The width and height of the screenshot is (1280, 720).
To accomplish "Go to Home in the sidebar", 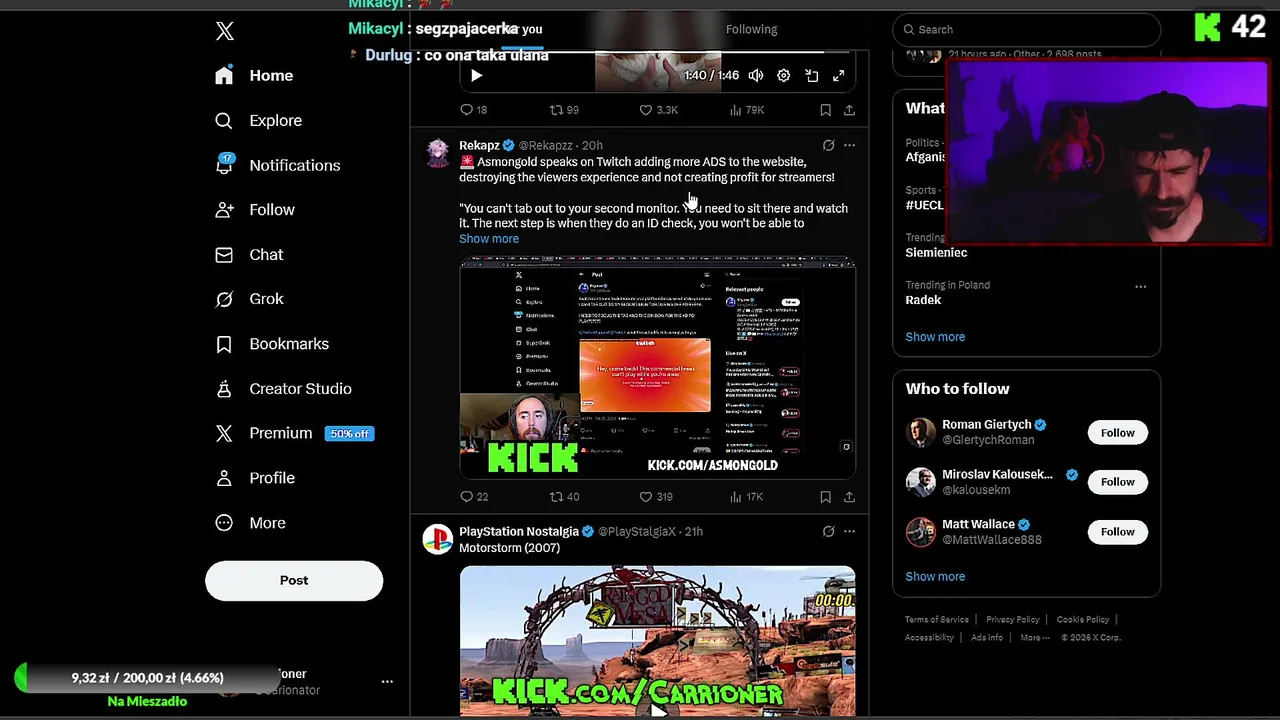I will (255, 76).
